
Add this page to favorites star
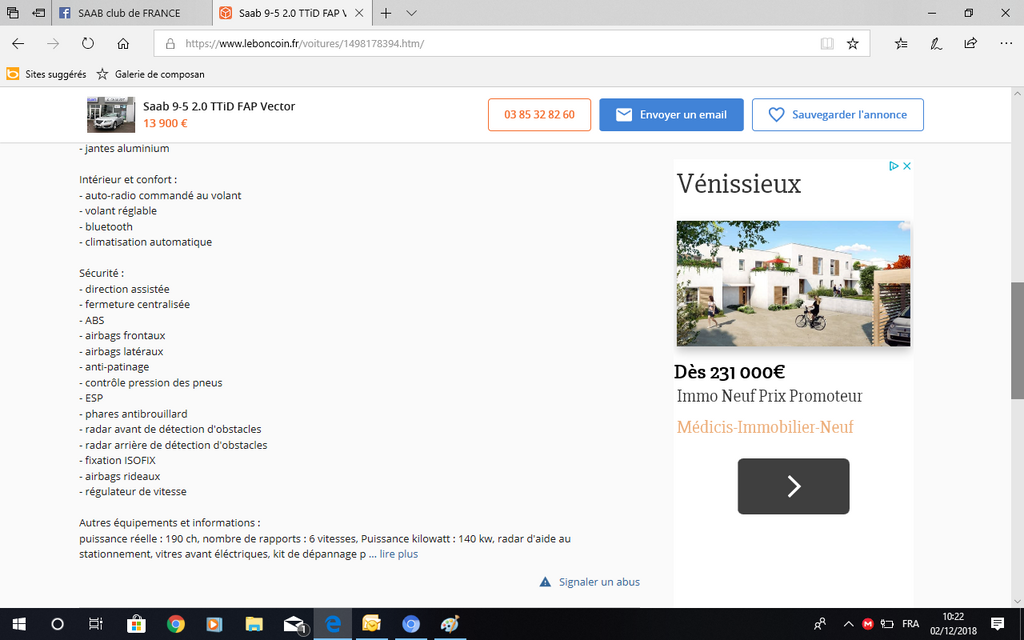tap(853, 44)
